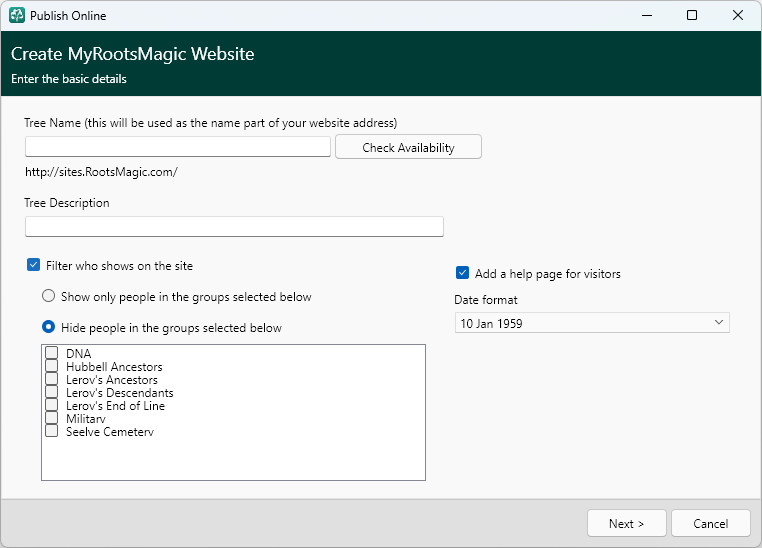The image size is (762, 548).
Task: Select Hide people in groups radio button
Action: [49, 327]
